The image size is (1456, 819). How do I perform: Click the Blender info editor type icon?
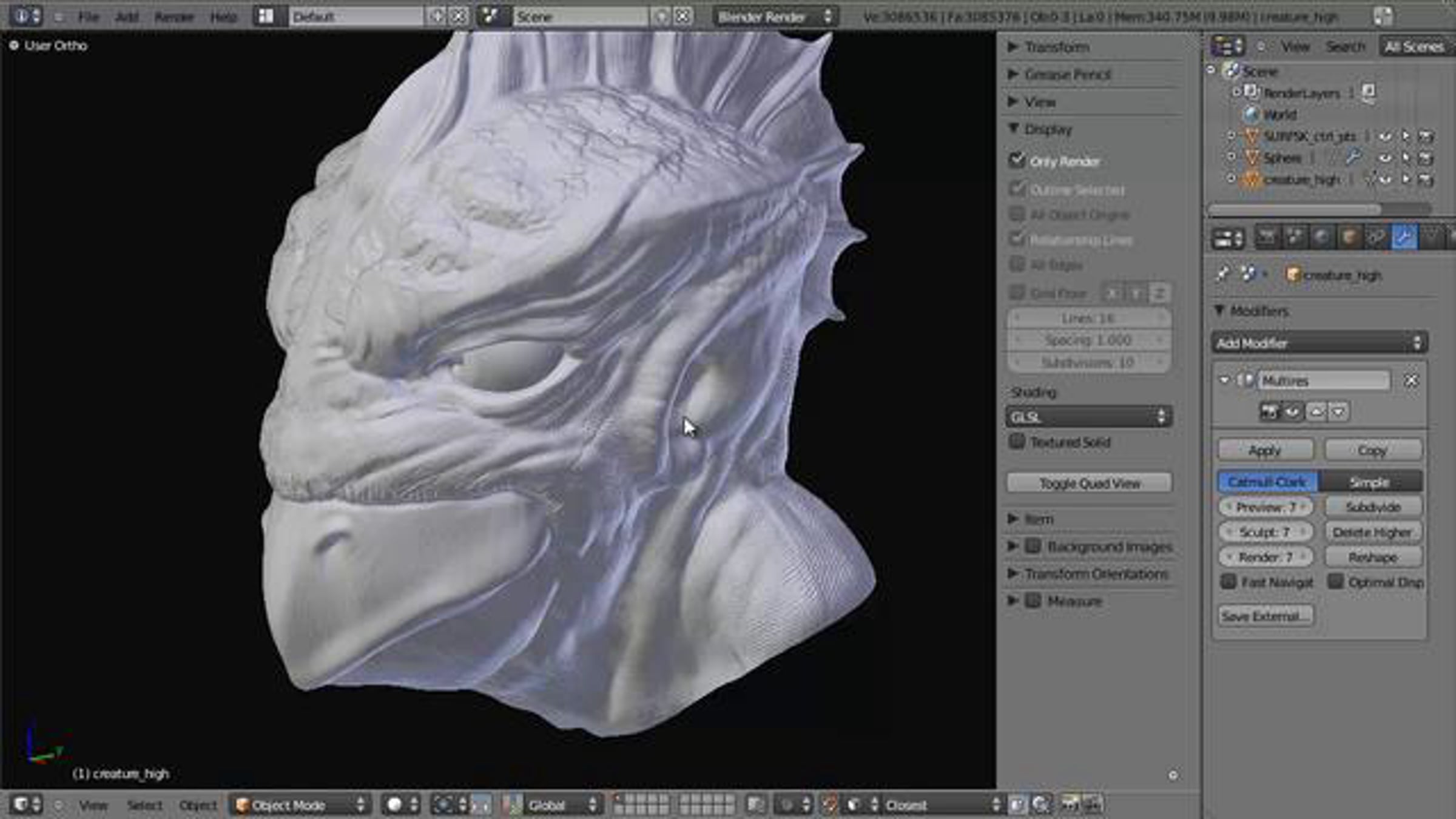point(25,16)
